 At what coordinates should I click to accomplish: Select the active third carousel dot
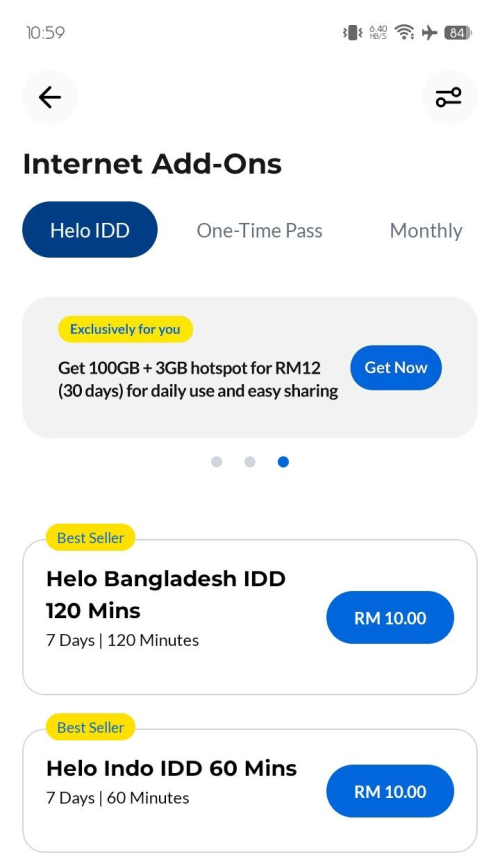pyautogui.click(x=283, y=462)
